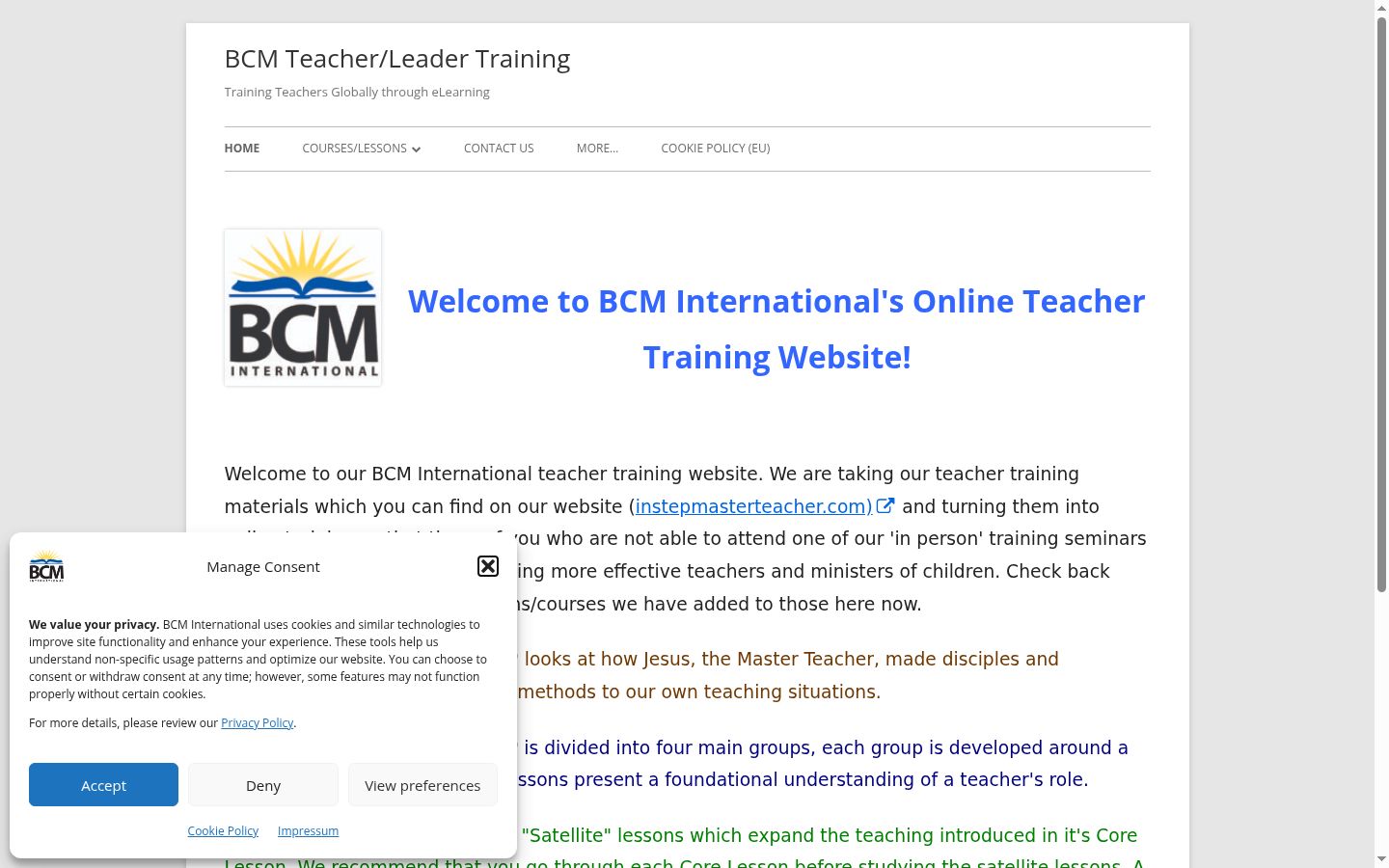Click the scrollbar down arrow
Screen dimensions: 1389x868
[1381, 859]
